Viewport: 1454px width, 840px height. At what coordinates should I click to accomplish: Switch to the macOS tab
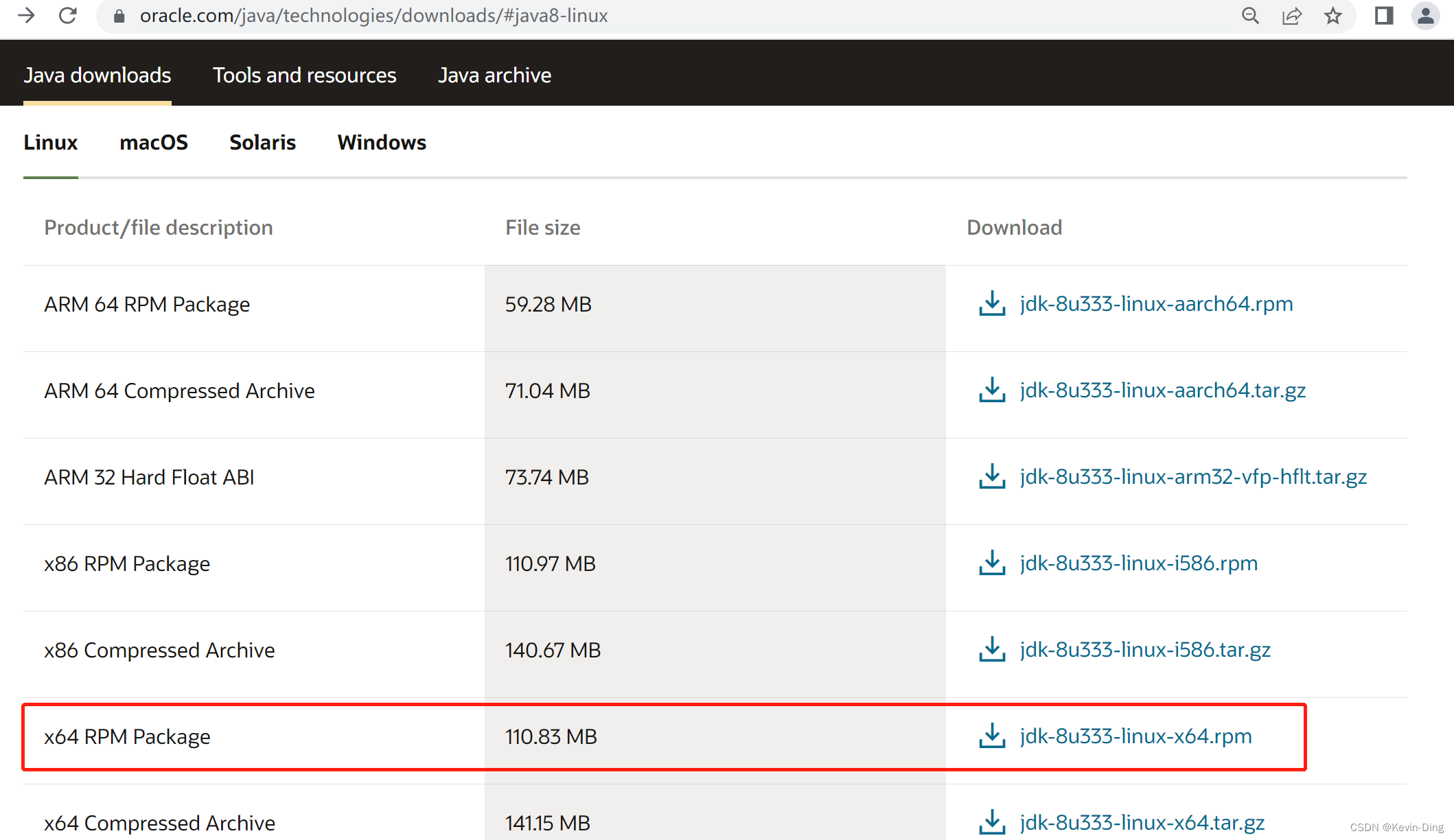click(x=154, y=142)
